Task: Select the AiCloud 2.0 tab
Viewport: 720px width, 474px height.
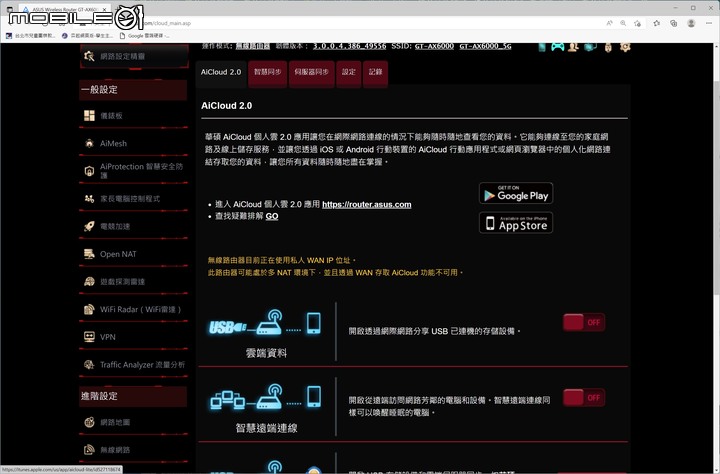Action: tap(221, 72)
